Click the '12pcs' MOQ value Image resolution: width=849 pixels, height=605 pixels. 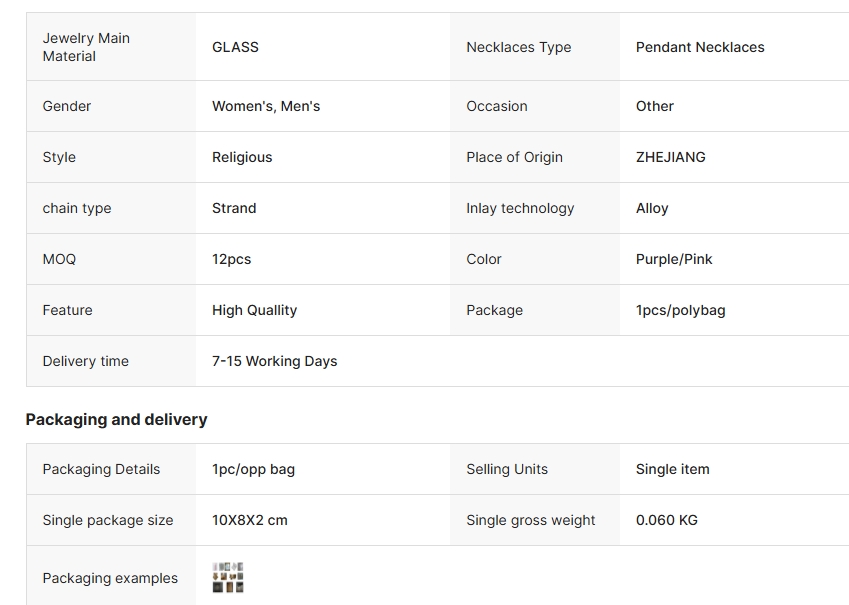pos(231,259)
